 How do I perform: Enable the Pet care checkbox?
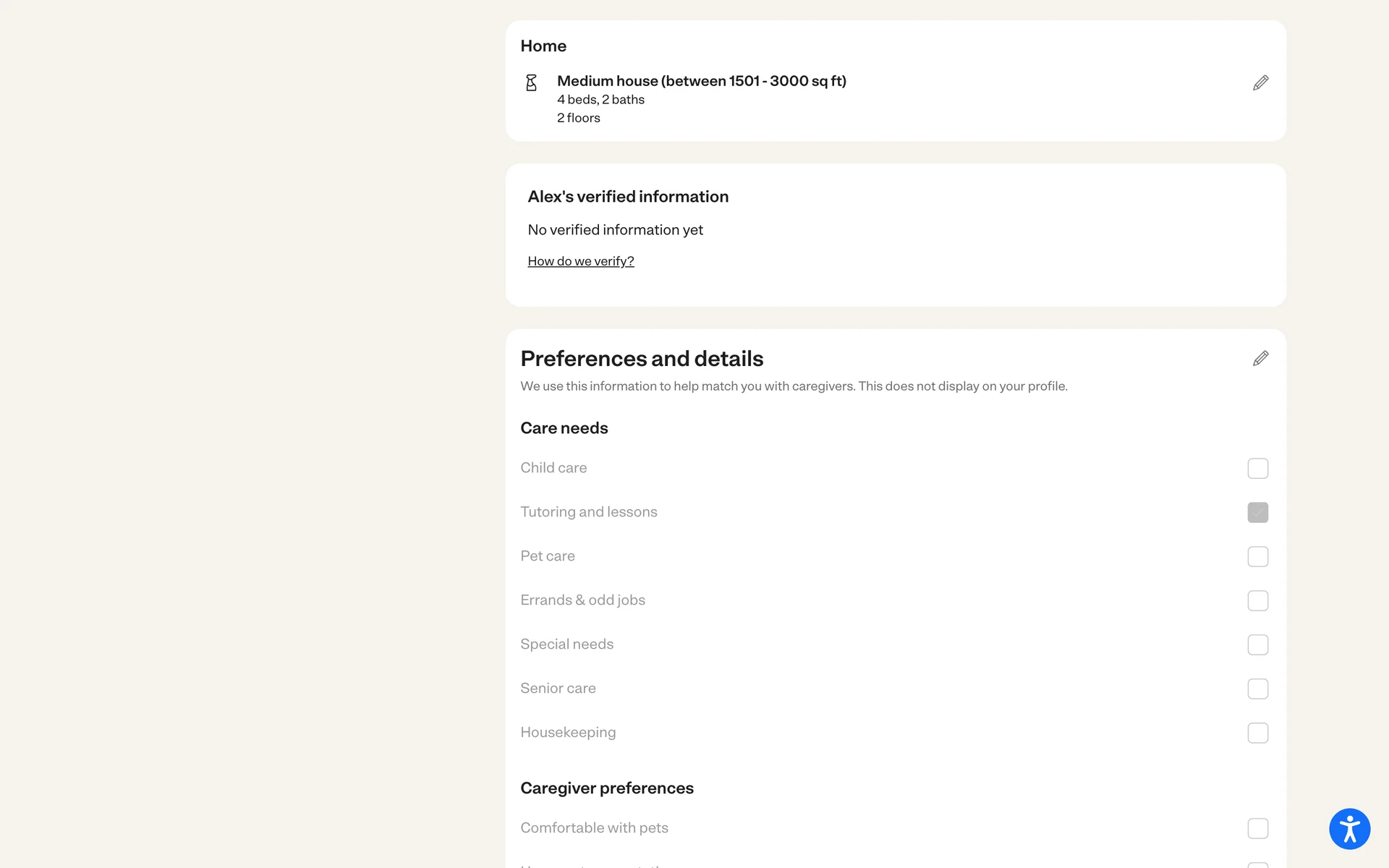coord(1257,557)
